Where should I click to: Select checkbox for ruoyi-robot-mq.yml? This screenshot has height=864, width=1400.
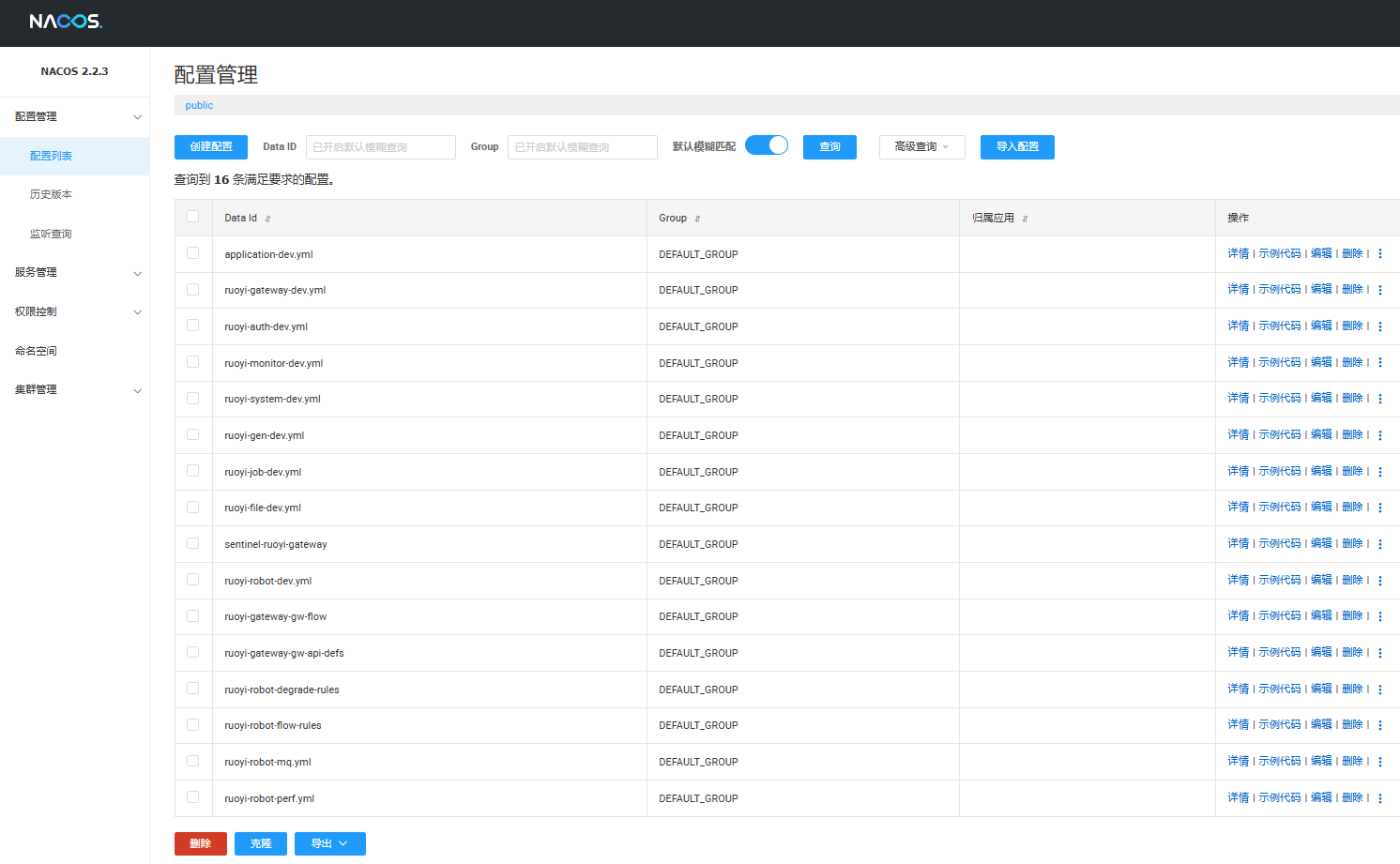(x=192, y=761)
